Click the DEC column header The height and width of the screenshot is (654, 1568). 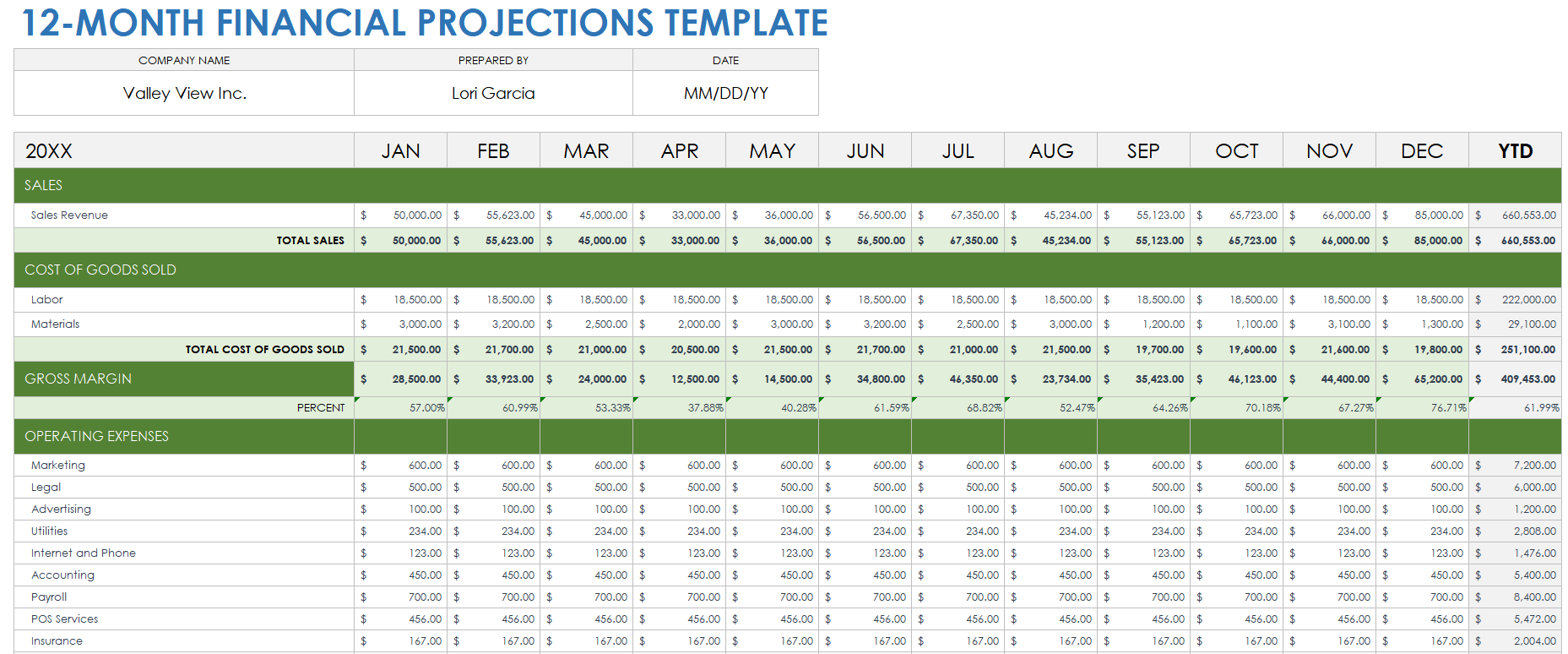(1422, 151)
